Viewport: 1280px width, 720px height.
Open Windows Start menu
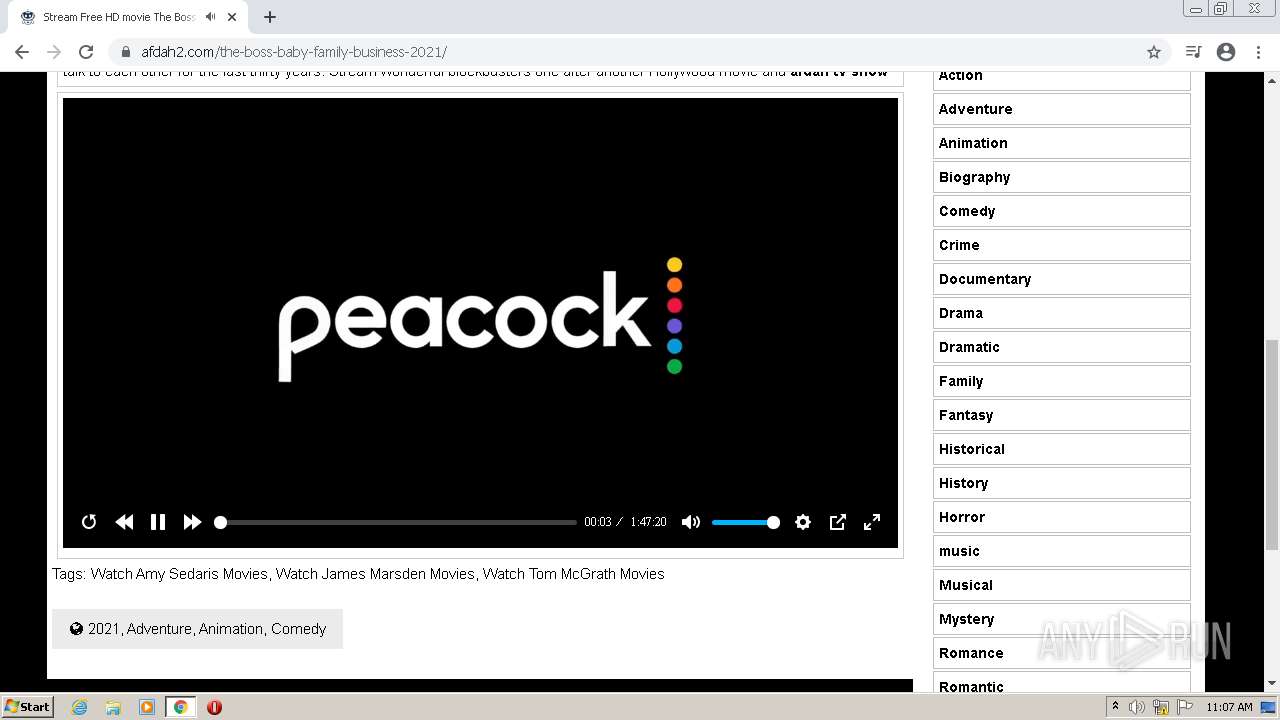(x=27, y=707)
